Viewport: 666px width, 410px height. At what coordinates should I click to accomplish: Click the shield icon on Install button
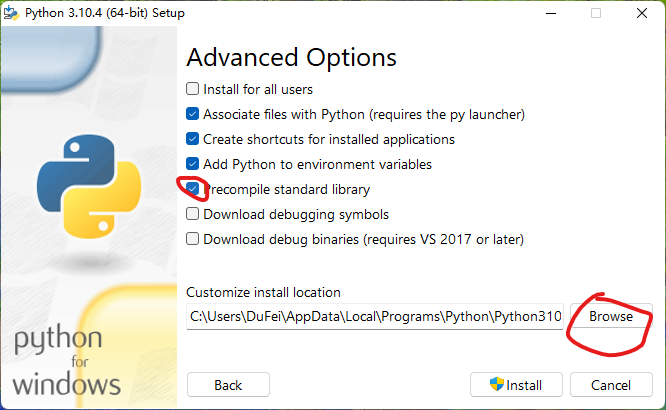pos(496,385)
